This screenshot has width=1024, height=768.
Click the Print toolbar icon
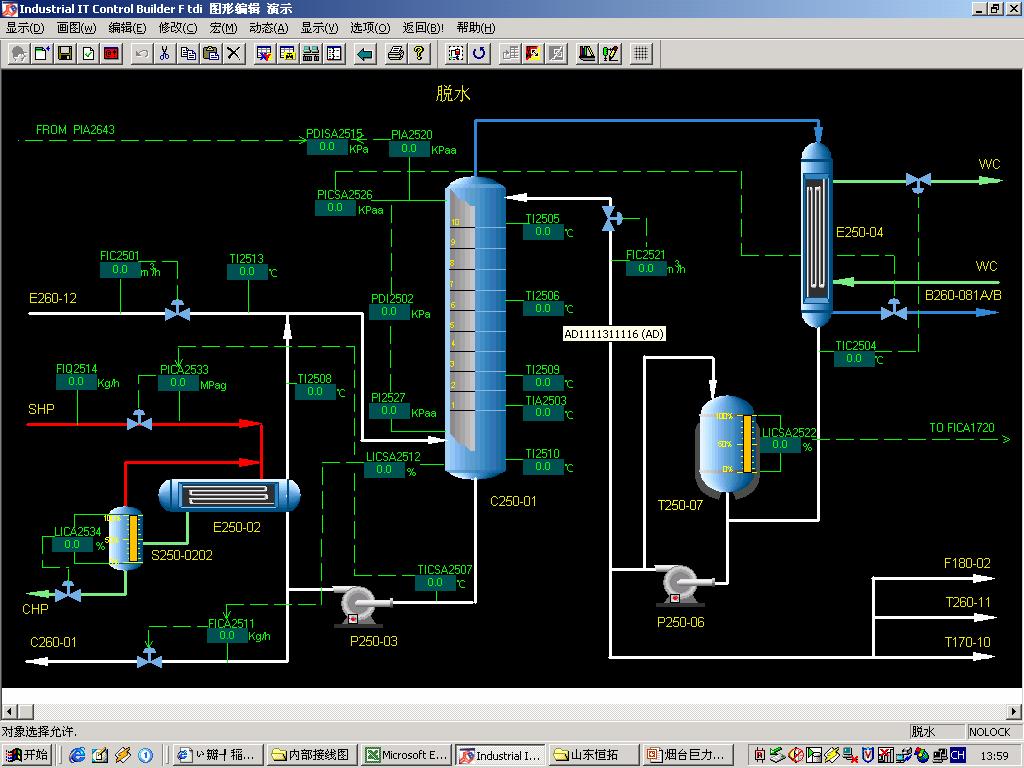tap(396, 53)
